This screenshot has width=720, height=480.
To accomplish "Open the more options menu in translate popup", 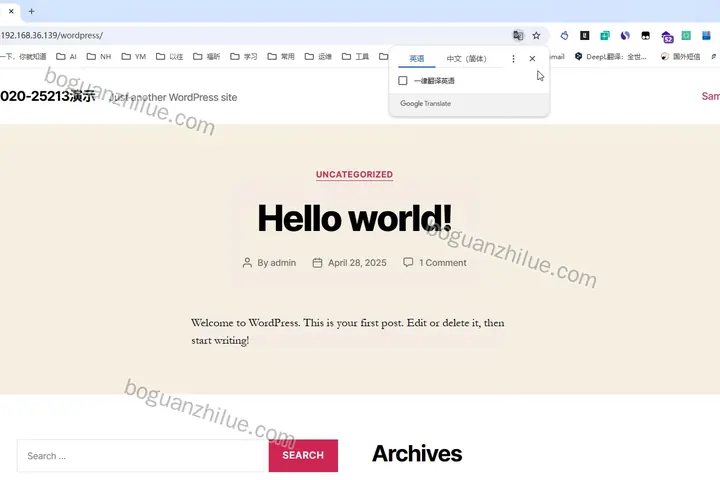I will pos(513,59).
